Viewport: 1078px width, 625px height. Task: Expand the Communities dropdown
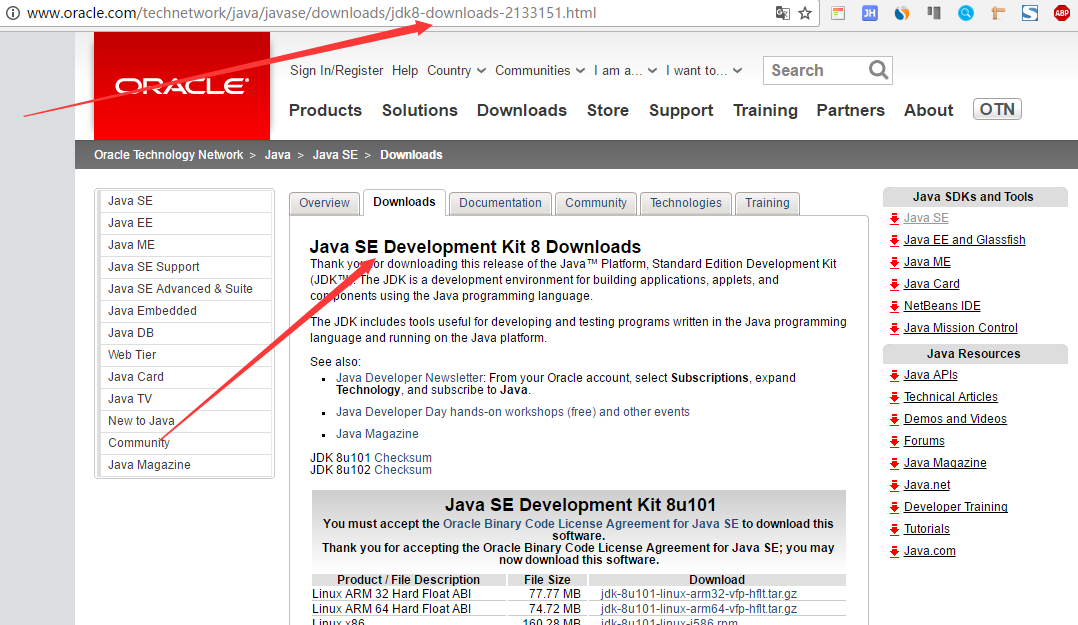(x=540, y=71)
